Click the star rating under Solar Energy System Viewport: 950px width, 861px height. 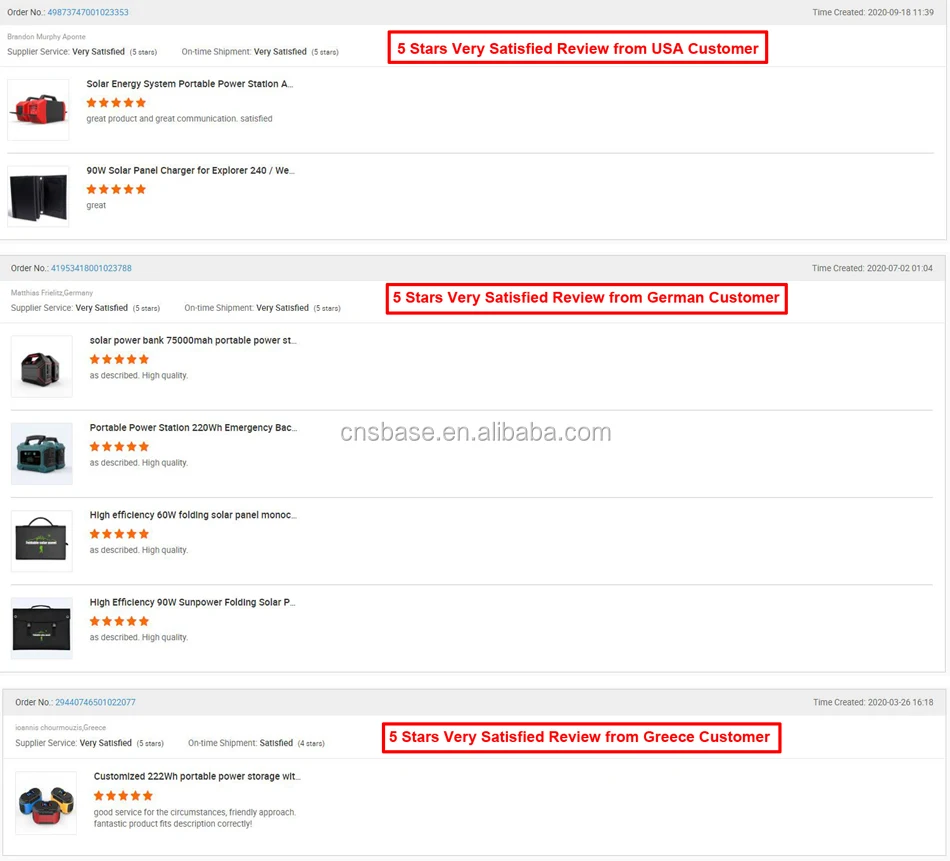116,102
